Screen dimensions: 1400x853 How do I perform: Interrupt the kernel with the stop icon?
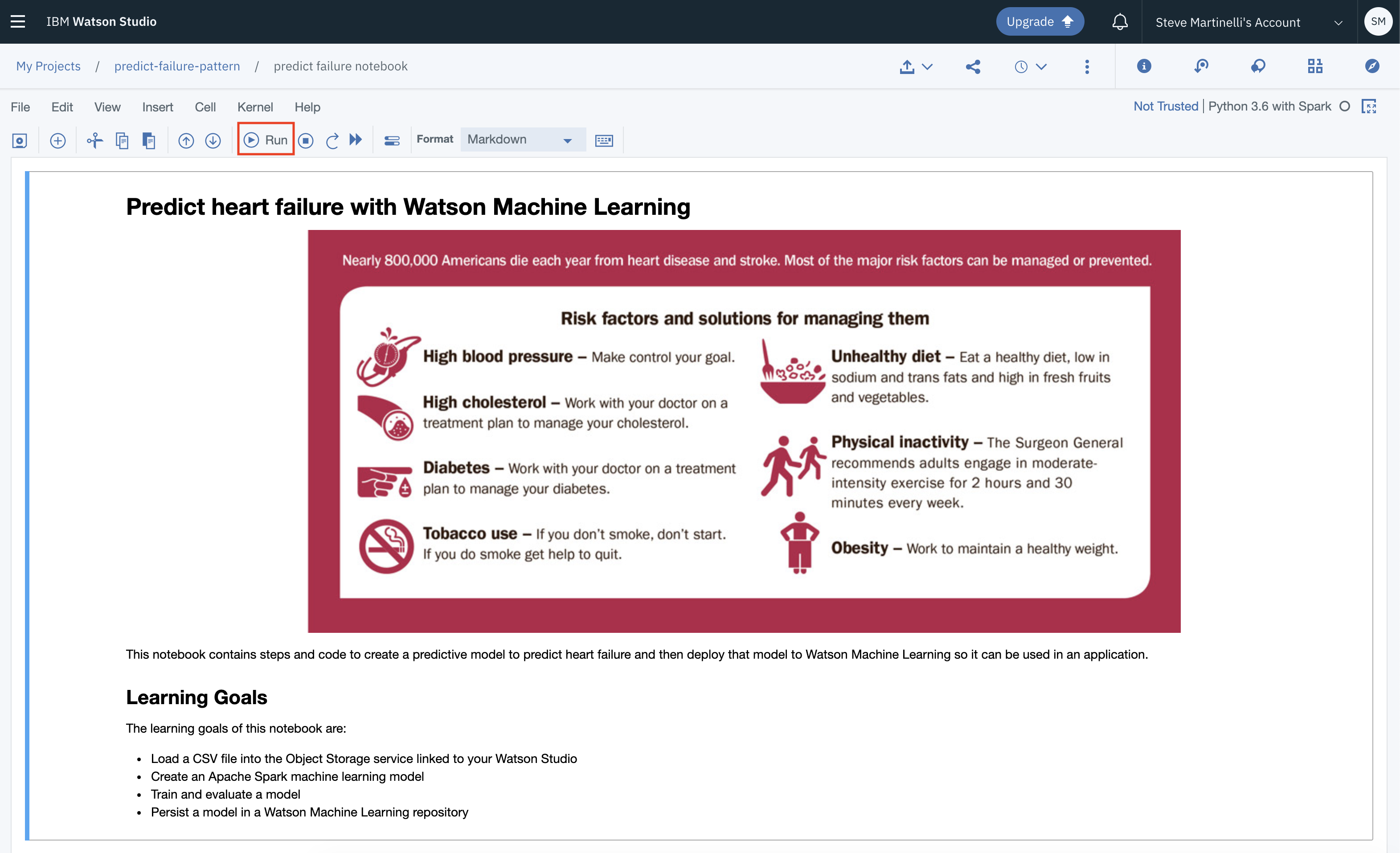pyautogui.click(x=306, y=140)
